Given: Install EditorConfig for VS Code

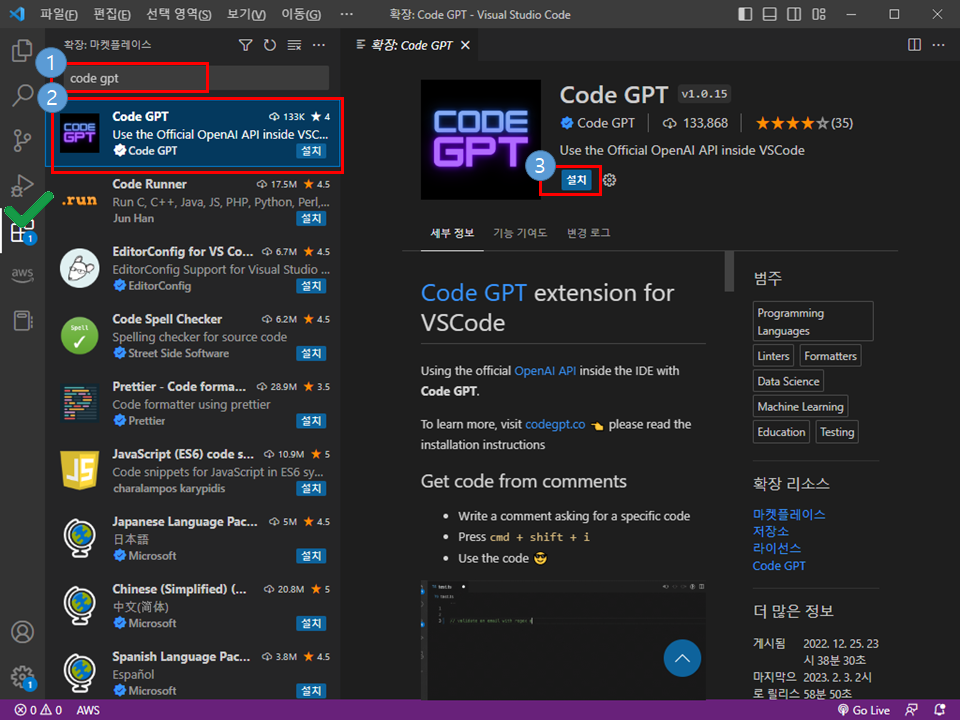Looking at the screenshot, I should 311,286.
